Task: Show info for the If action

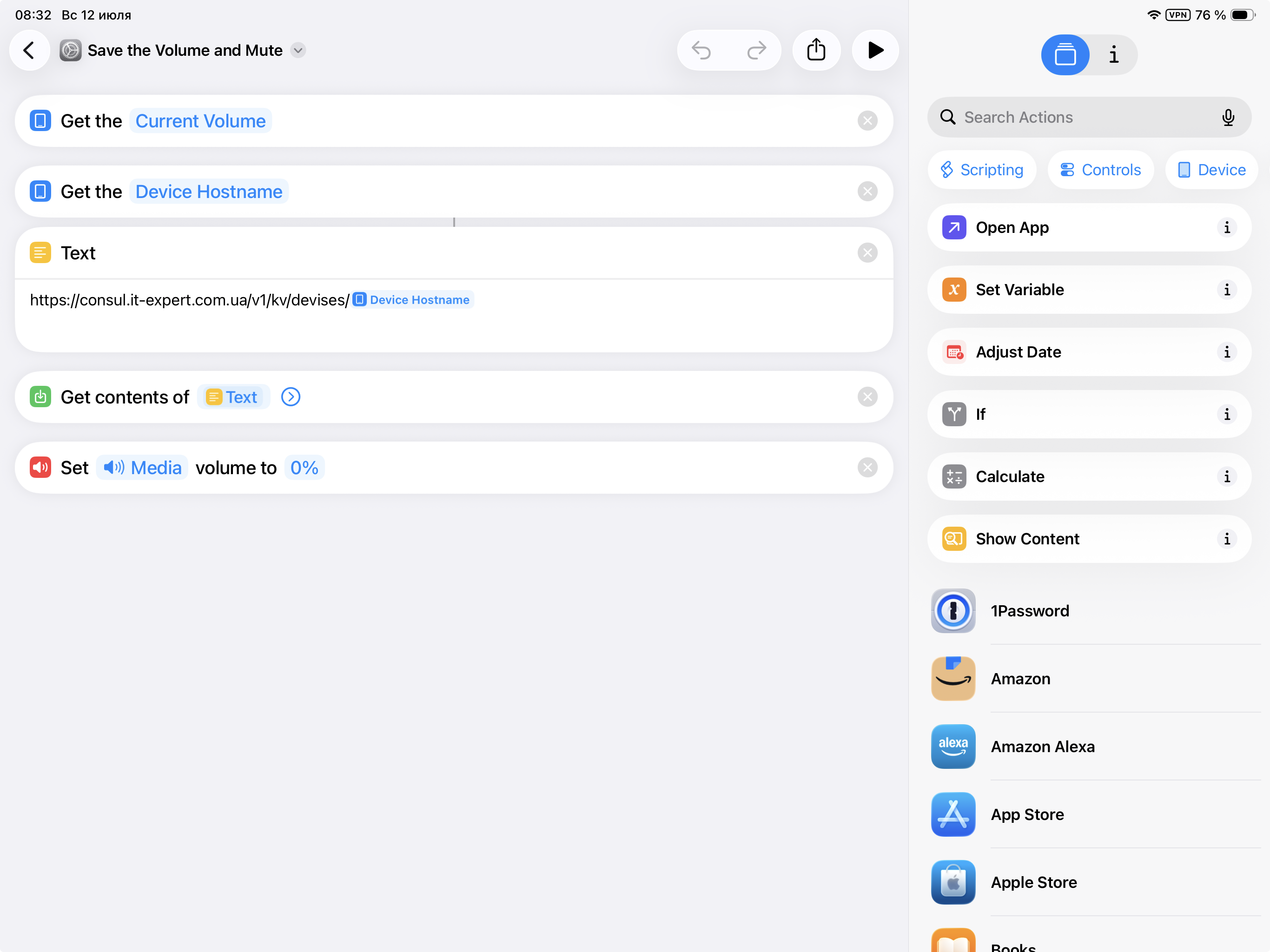Action: coord(1227,415)
